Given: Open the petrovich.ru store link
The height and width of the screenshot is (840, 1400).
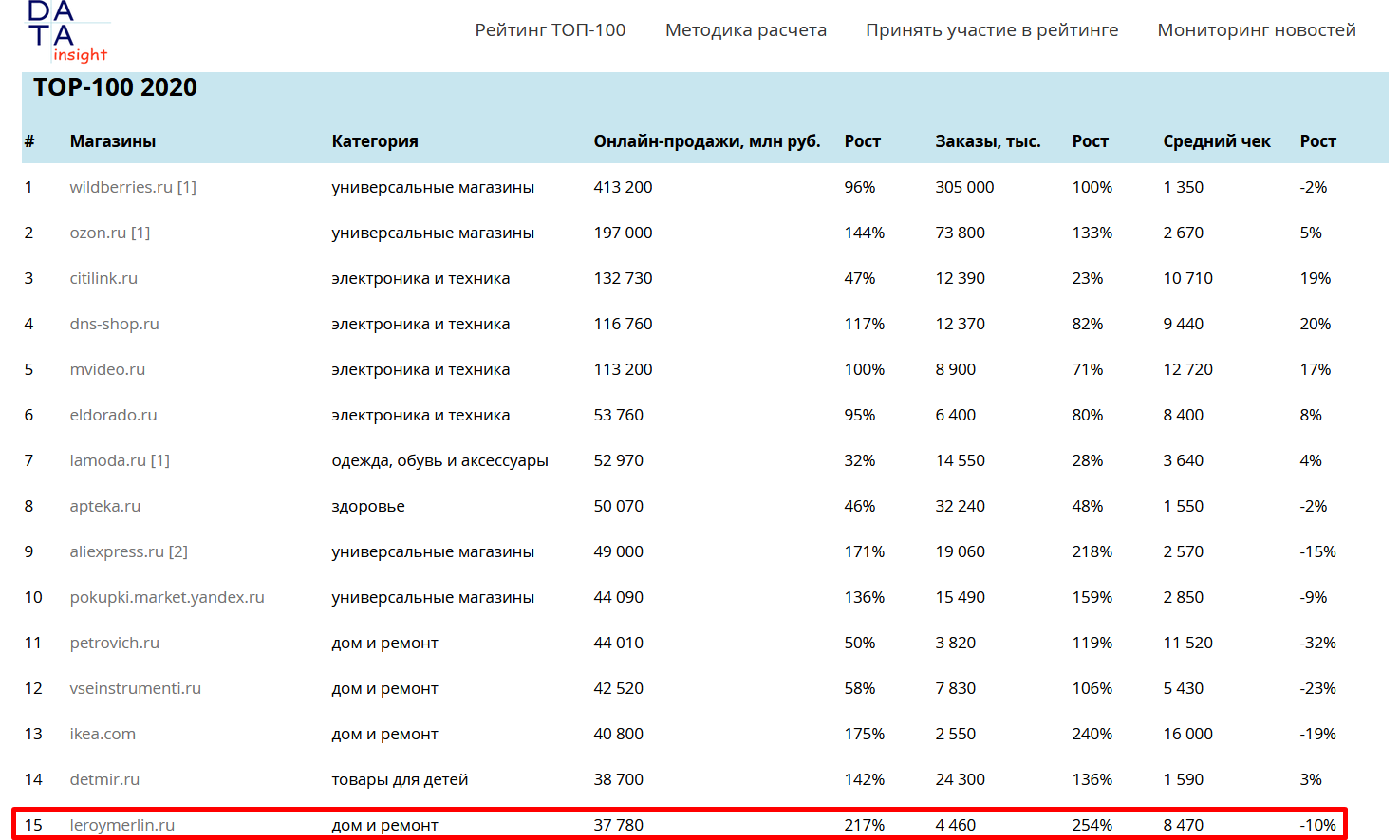Looking at the screenshot, I should (x=114, y=643).
